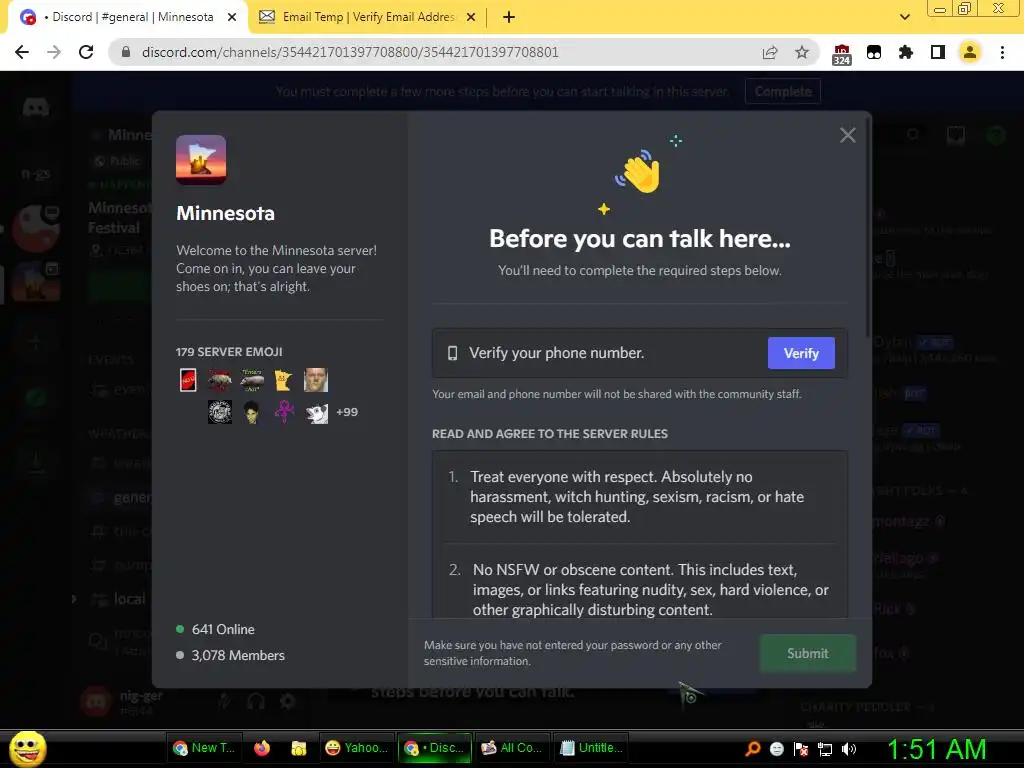Click the round black seal emoji
This screenshot has height=768, width=1024.
(219, 412)
